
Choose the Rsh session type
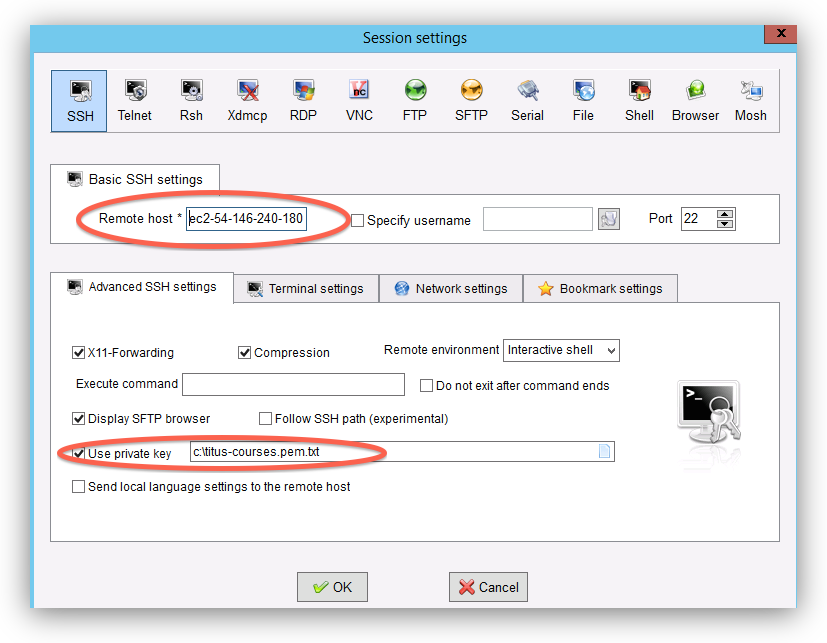pos(191,101)
